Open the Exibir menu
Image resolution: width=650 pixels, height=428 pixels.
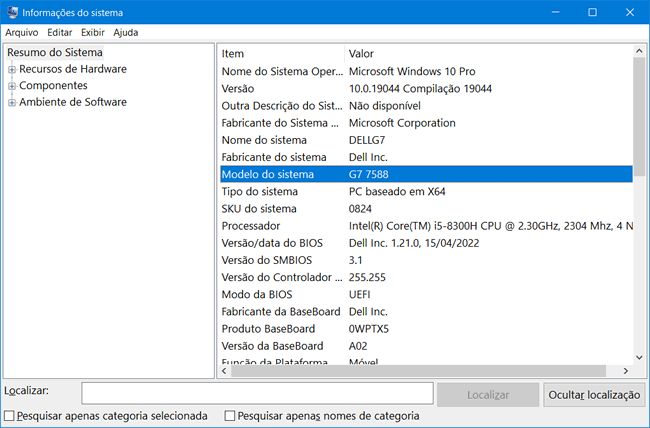coord(93,32)
